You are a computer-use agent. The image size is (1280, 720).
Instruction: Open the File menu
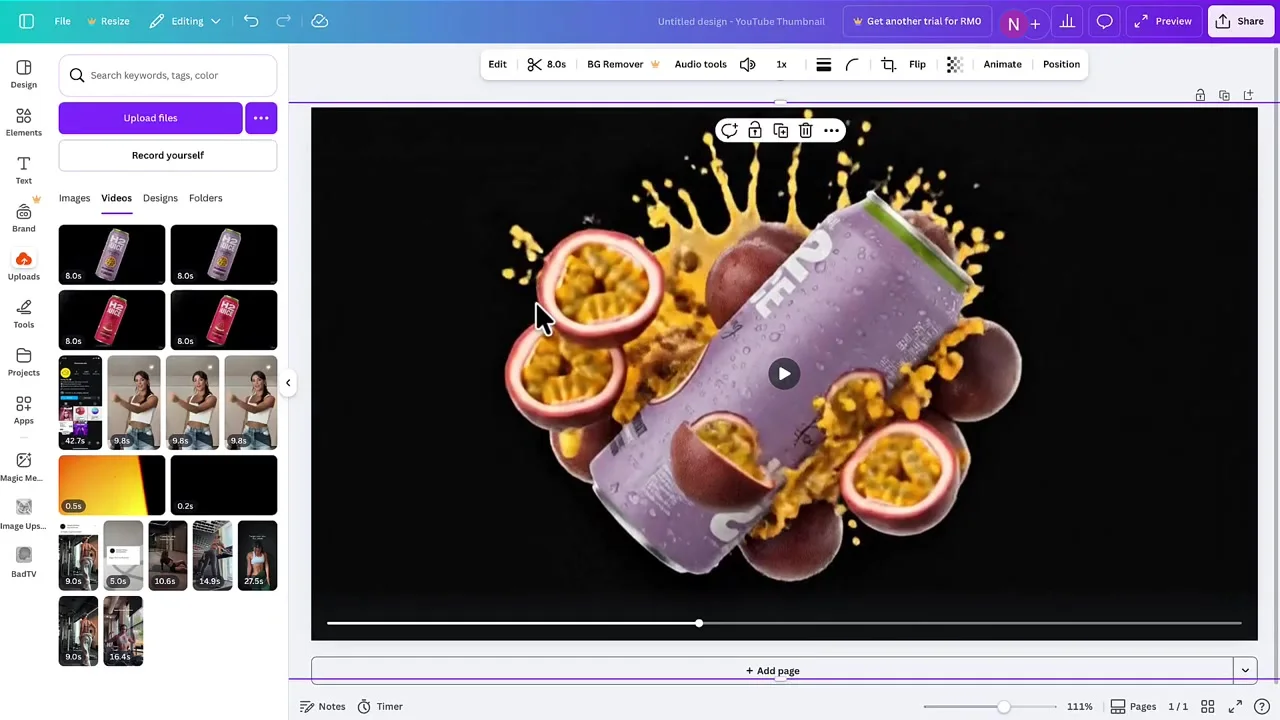pos(62,21)
